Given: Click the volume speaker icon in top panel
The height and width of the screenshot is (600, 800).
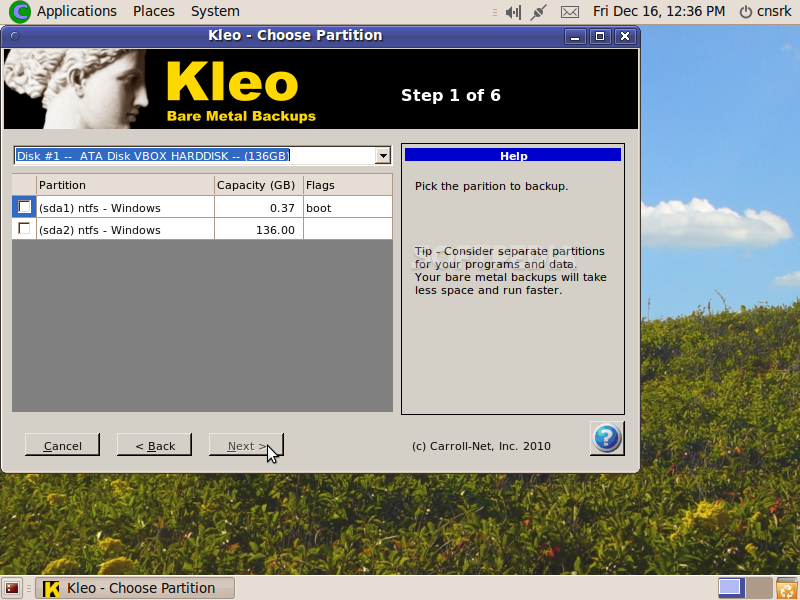Looking at the screenshot, I should pos(513,12).
